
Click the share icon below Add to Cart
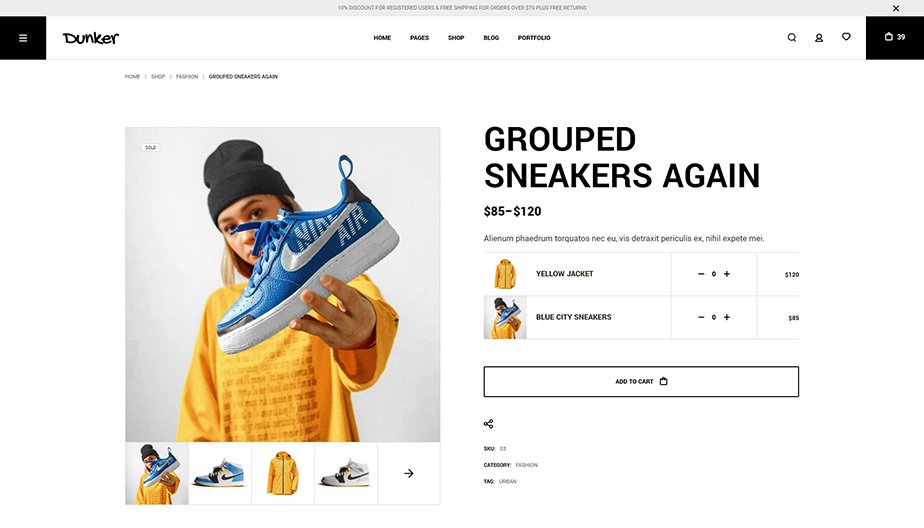(489, 424)
